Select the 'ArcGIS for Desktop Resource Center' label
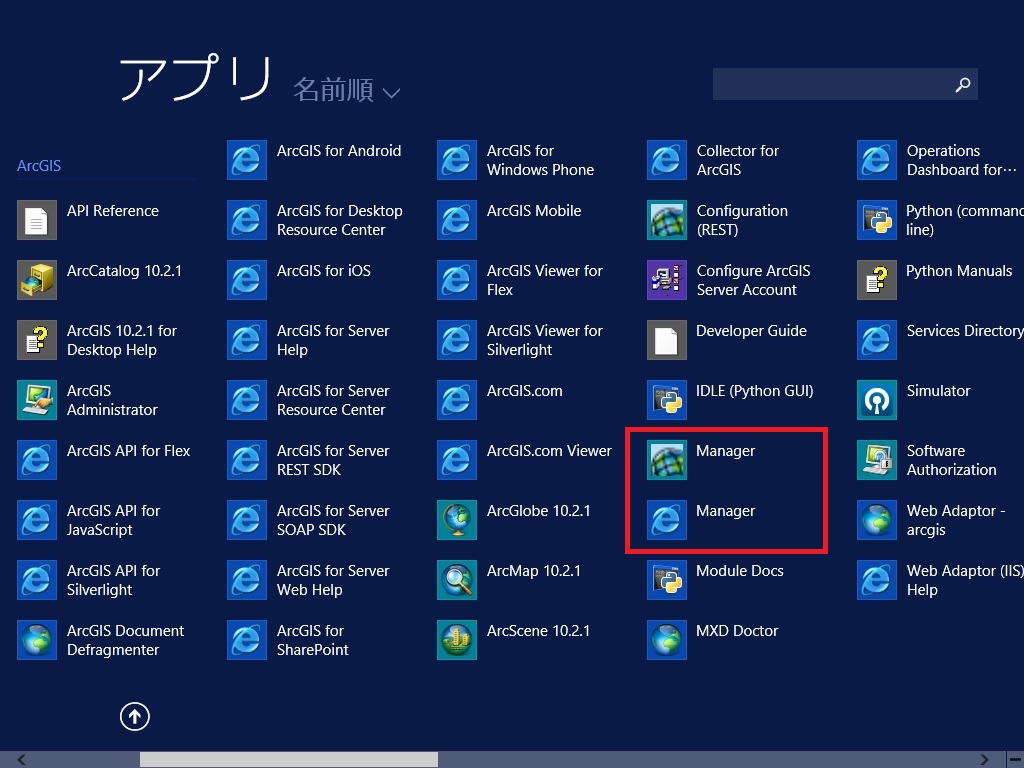Screen dimensions: 1024x768 340,220
